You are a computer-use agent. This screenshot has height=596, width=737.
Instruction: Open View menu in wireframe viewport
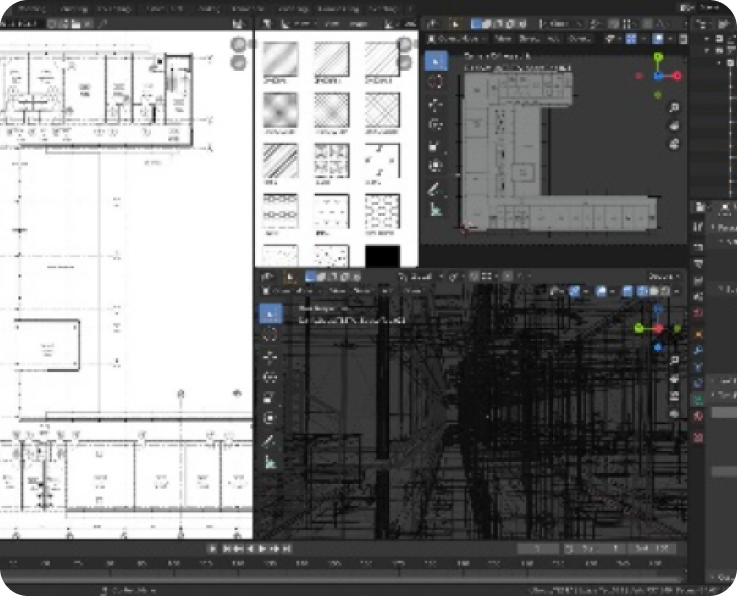337,291
